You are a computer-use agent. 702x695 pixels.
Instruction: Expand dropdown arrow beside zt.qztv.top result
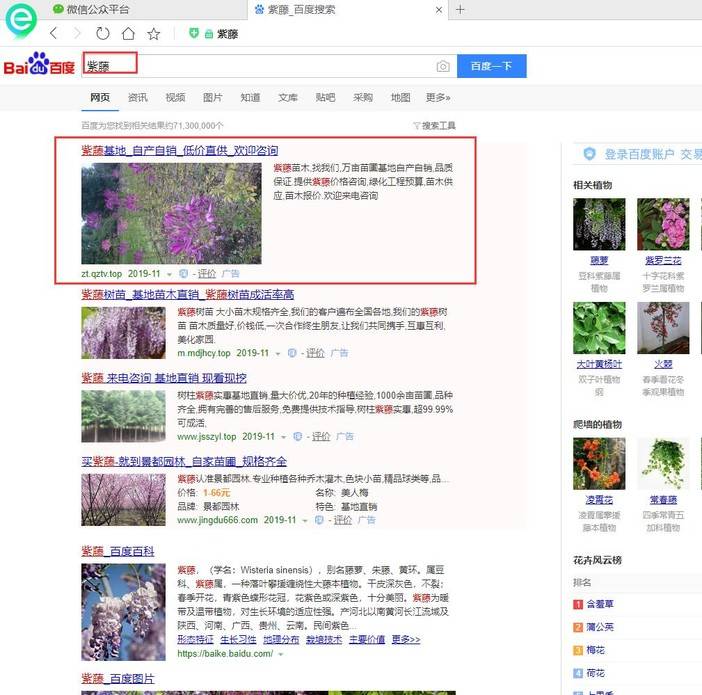pos(169,274)
